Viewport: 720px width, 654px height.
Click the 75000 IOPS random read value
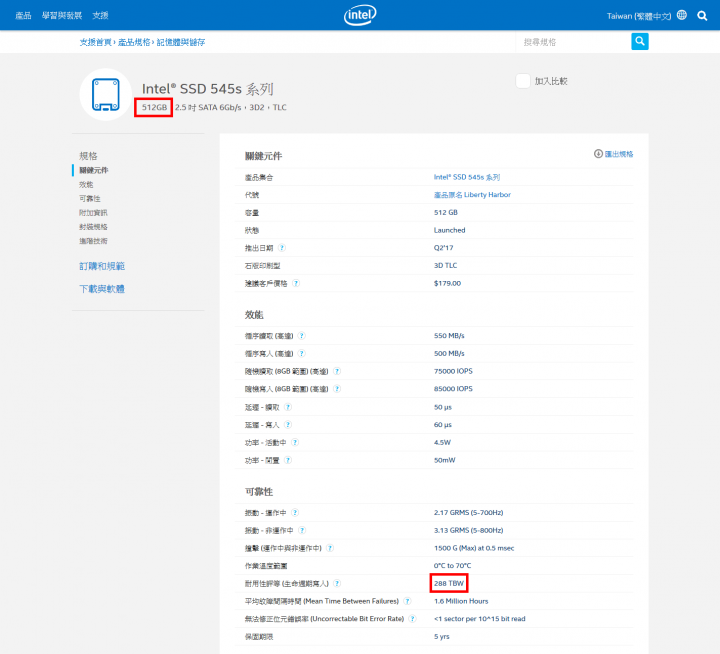pos(453,371)
